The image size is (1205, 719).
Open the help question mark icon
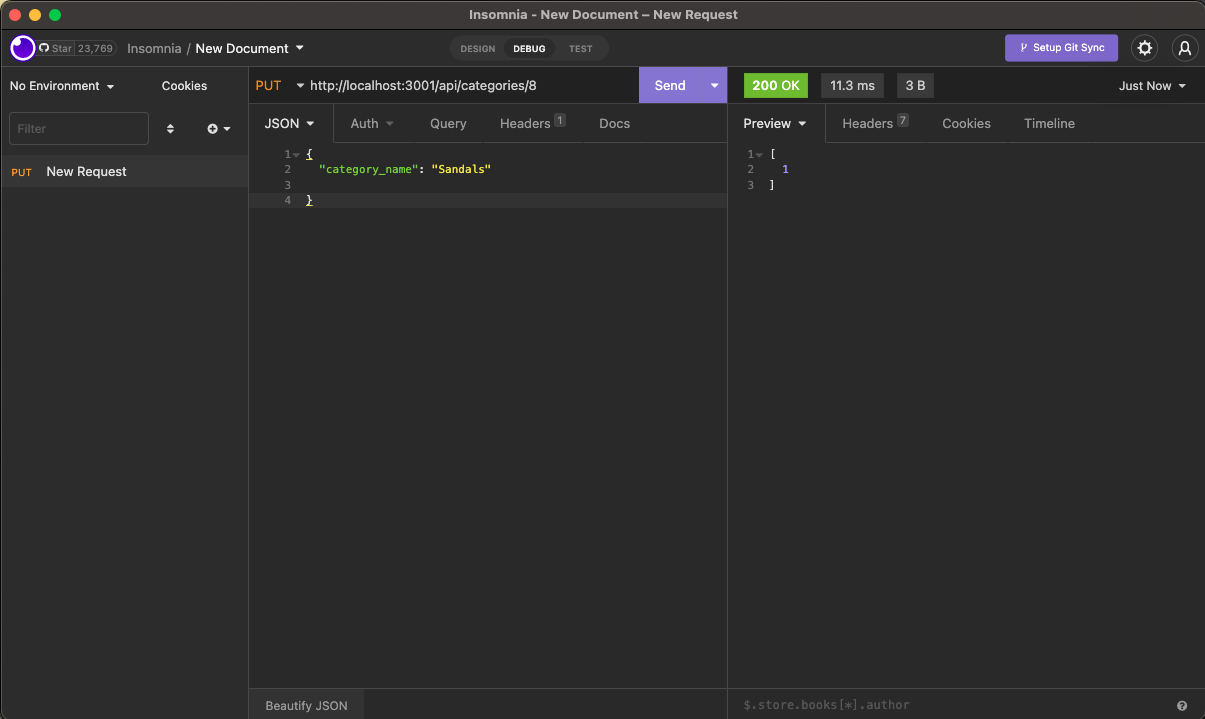point(1182,705)
